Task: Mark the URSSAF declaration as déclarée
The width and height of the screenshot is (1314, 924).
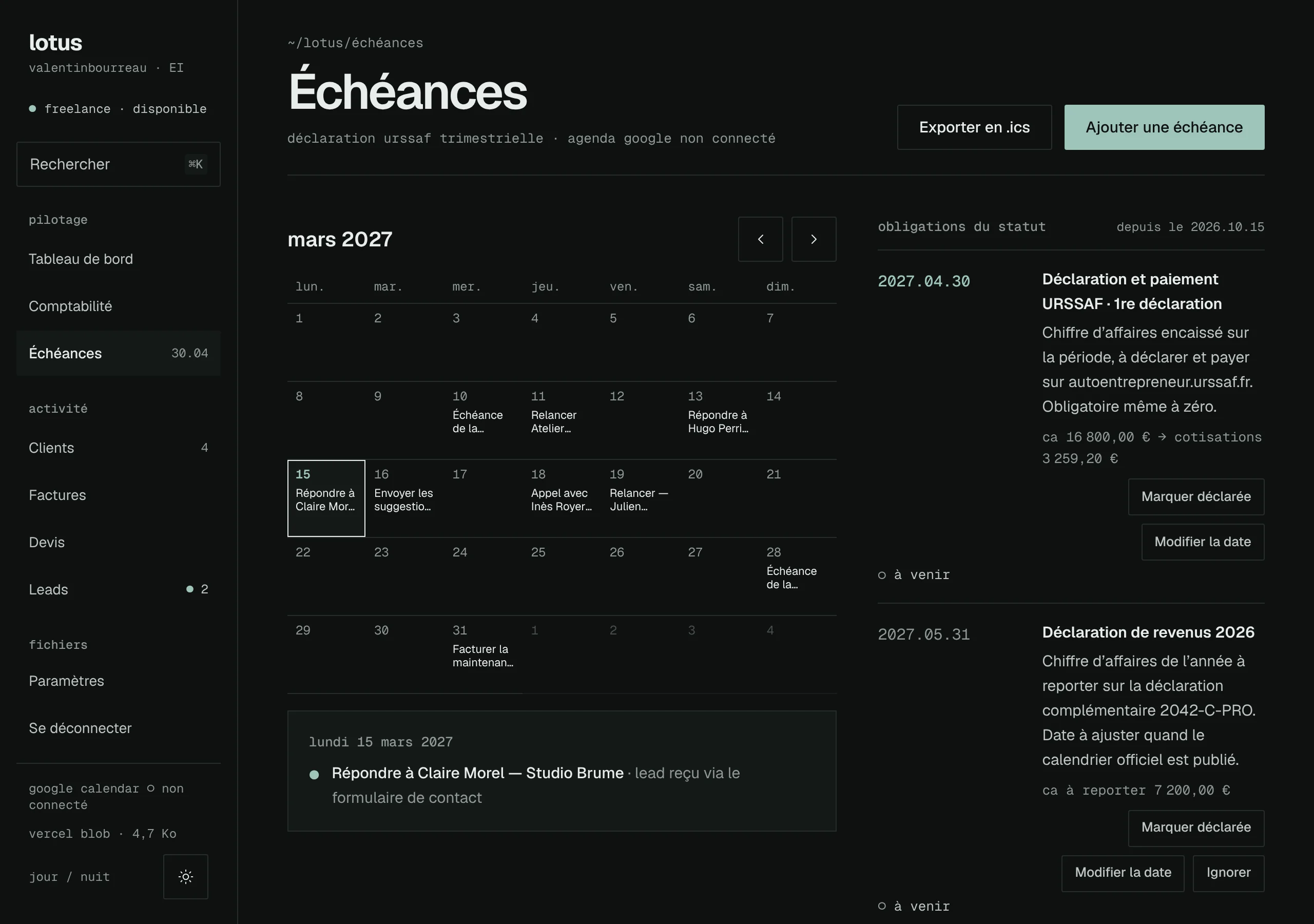Action: pos(1196,496)
